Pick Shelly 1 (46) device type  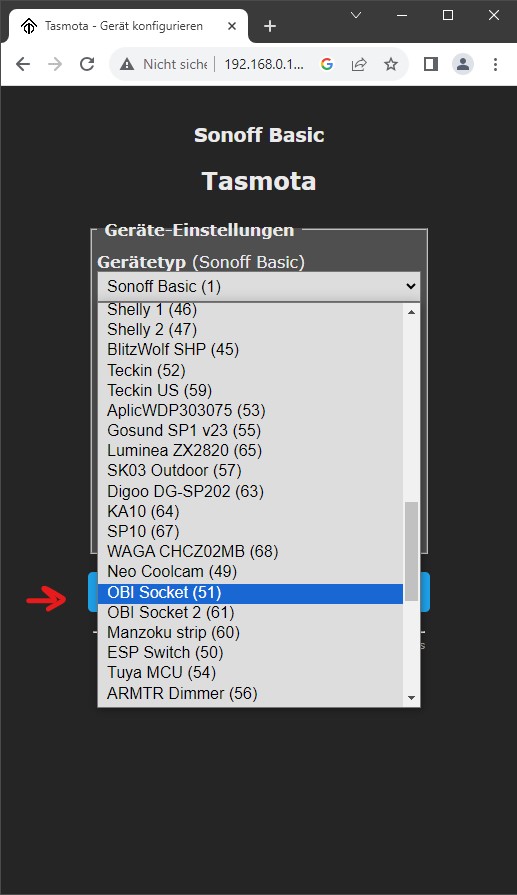(251, 310)
